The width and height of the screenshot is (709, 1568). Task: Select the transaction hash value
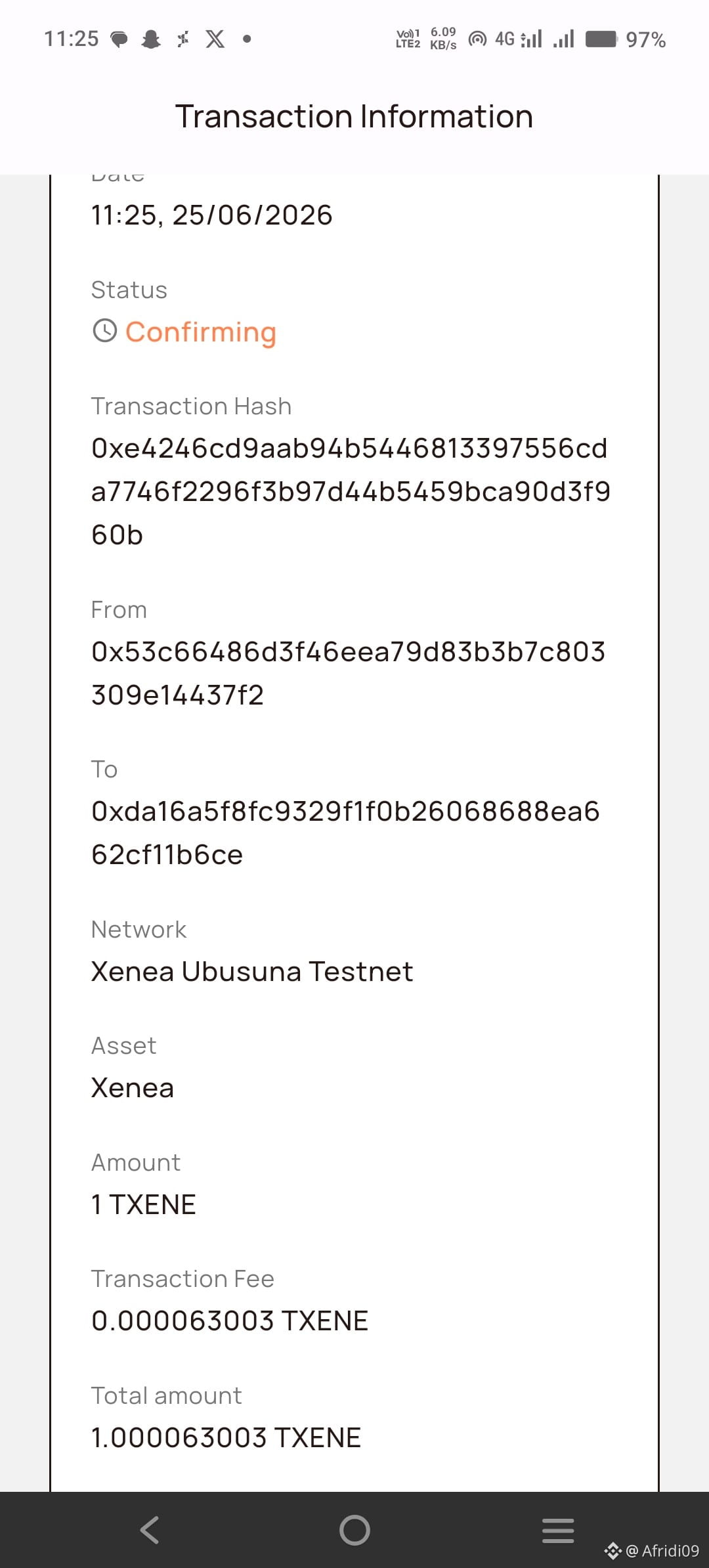351,491
